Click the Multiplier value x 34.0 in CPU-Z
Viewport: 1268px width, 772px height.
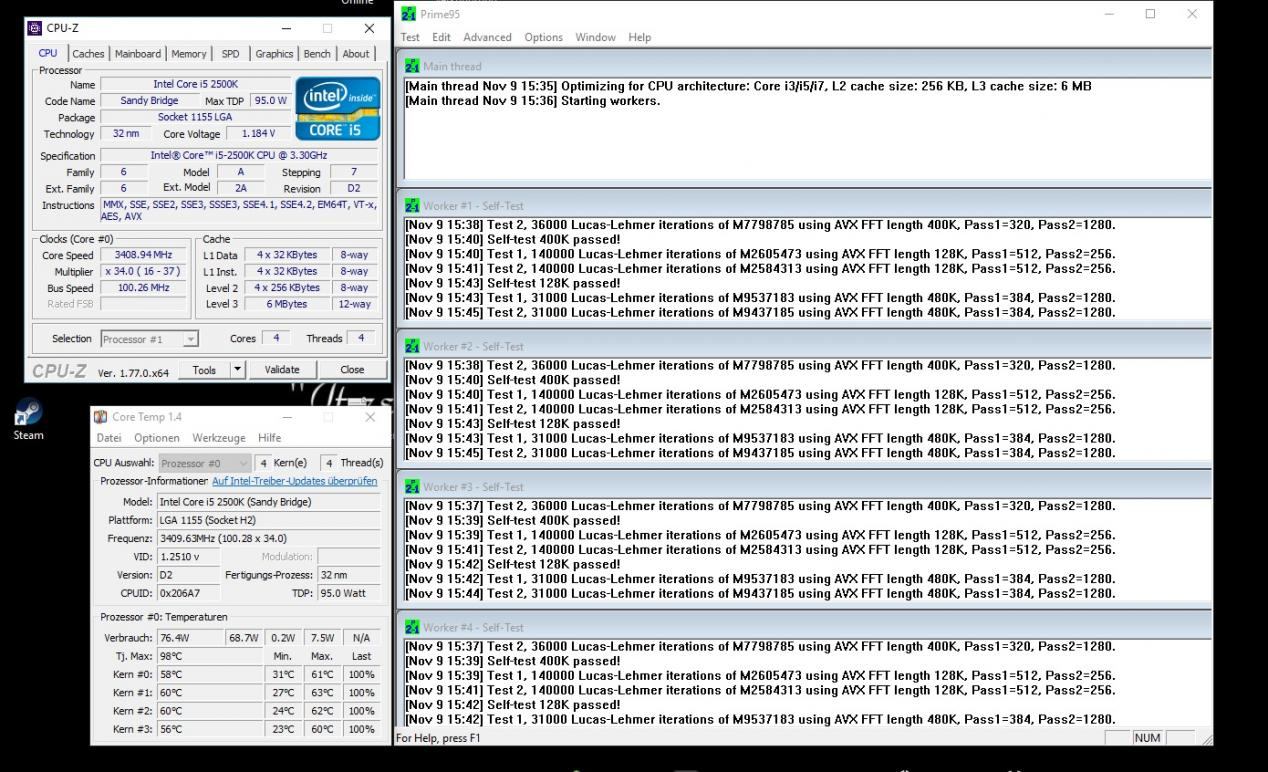click(144, 271)
